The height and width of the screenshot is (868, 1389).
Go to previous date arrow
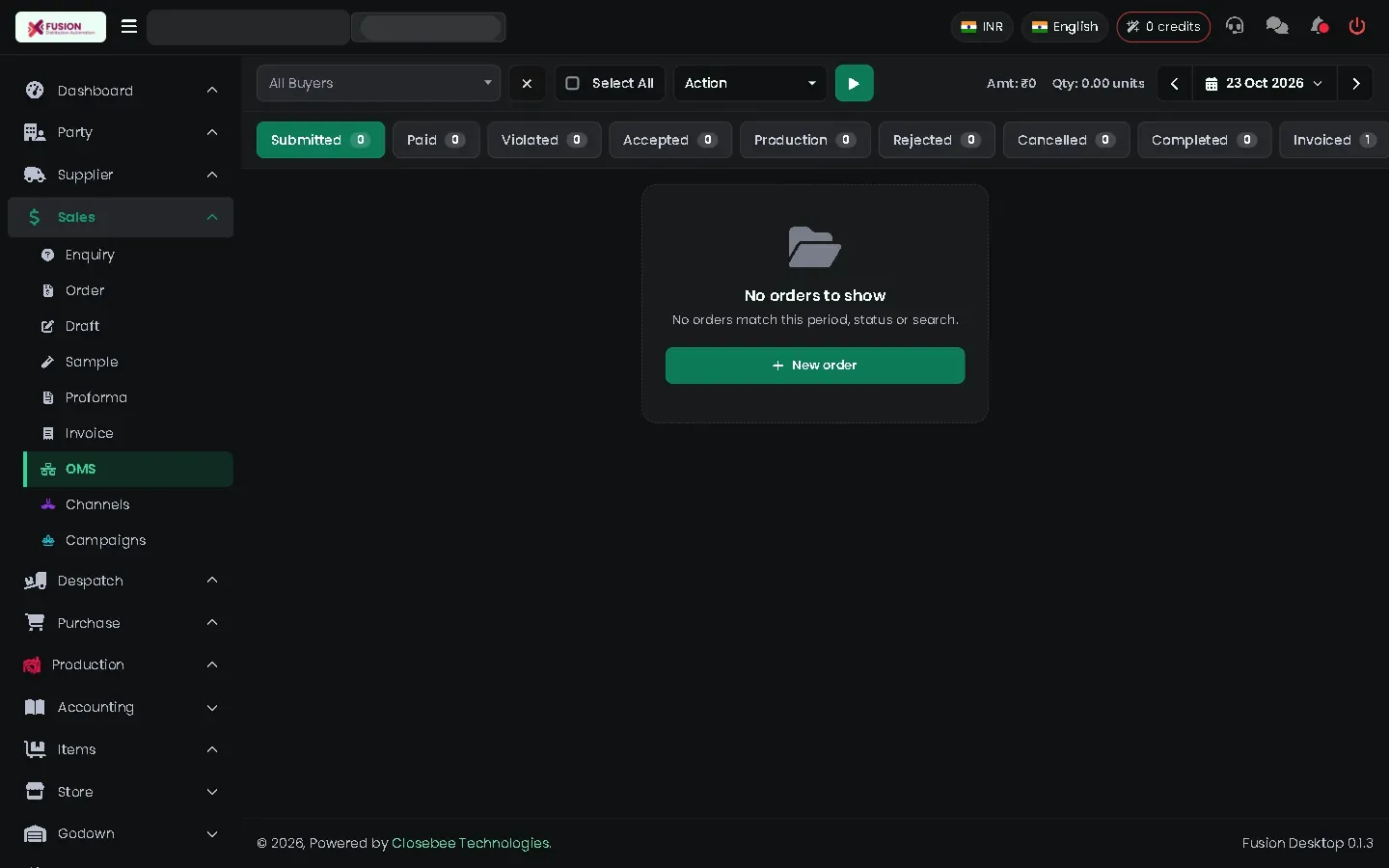coord(1174,83)
